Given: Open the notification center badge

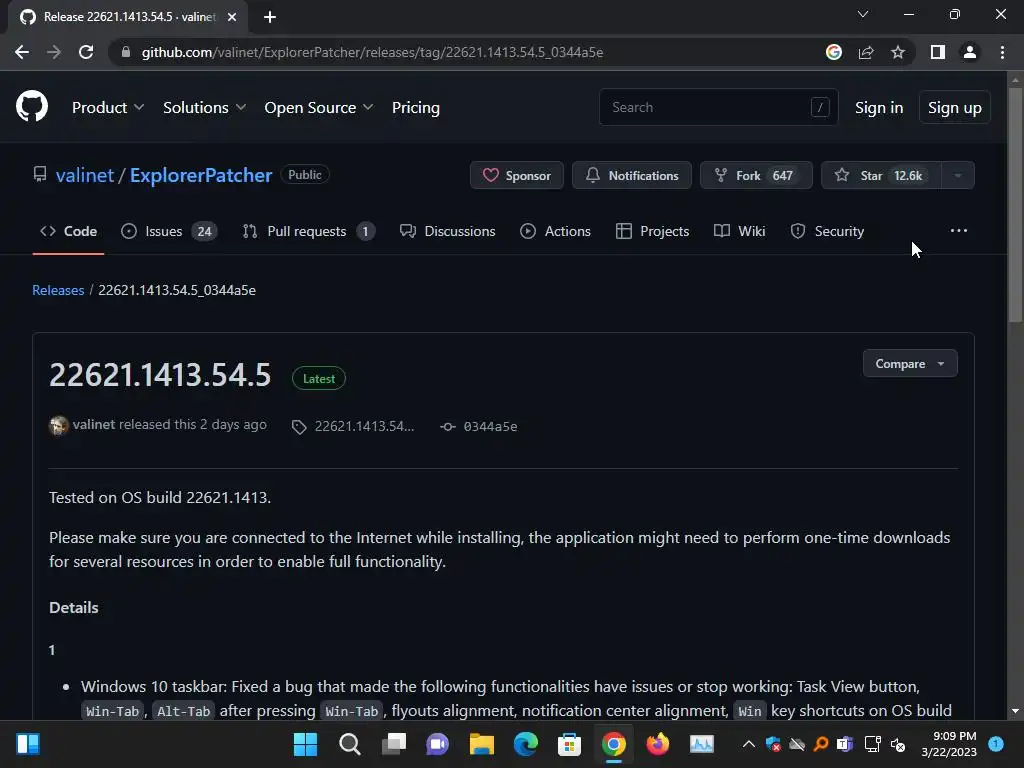Looking at the screenshot, I should click(997, 744).
